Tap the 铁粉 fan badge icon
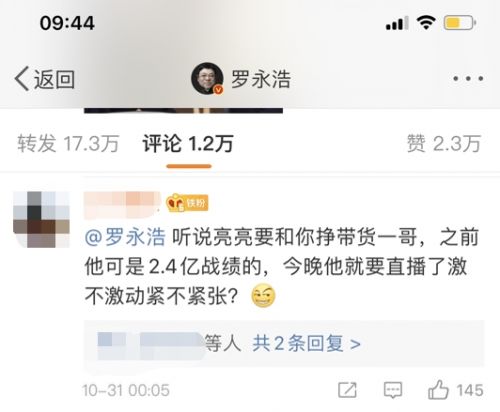The width and height of the screenshot is (500, 412). point(187,202)
